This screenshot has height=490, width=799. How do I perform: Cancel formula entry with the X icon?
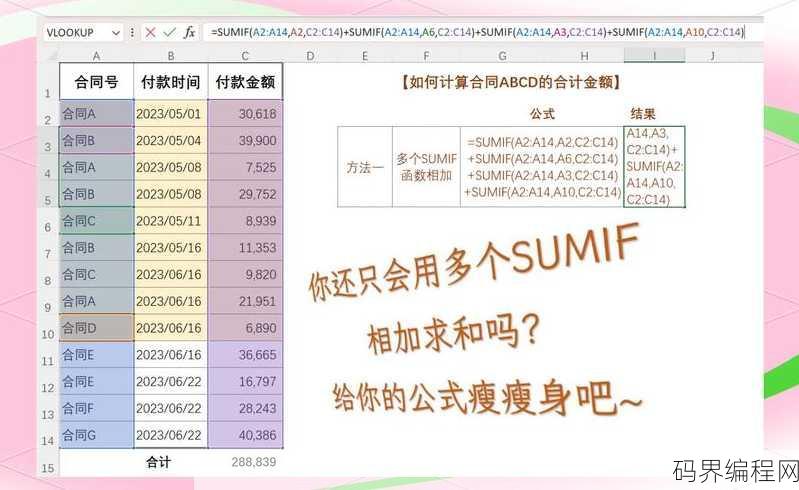coord(150,33)
